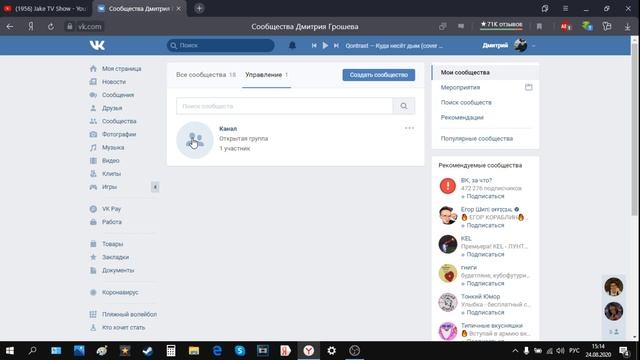Select 'Мои сообщества' in right menu

coord(485,72)
